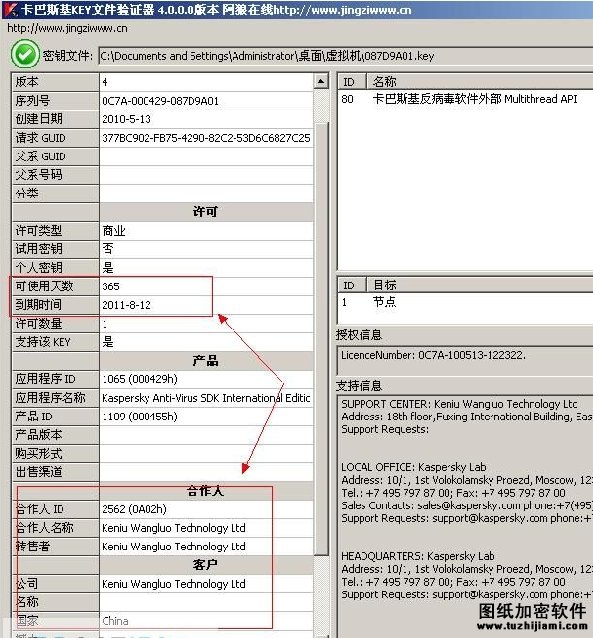This screenshot has height=638, width=593.
Task: Click the SUPPORT CENTER line in support info
Action: click(x=459, y=404)
